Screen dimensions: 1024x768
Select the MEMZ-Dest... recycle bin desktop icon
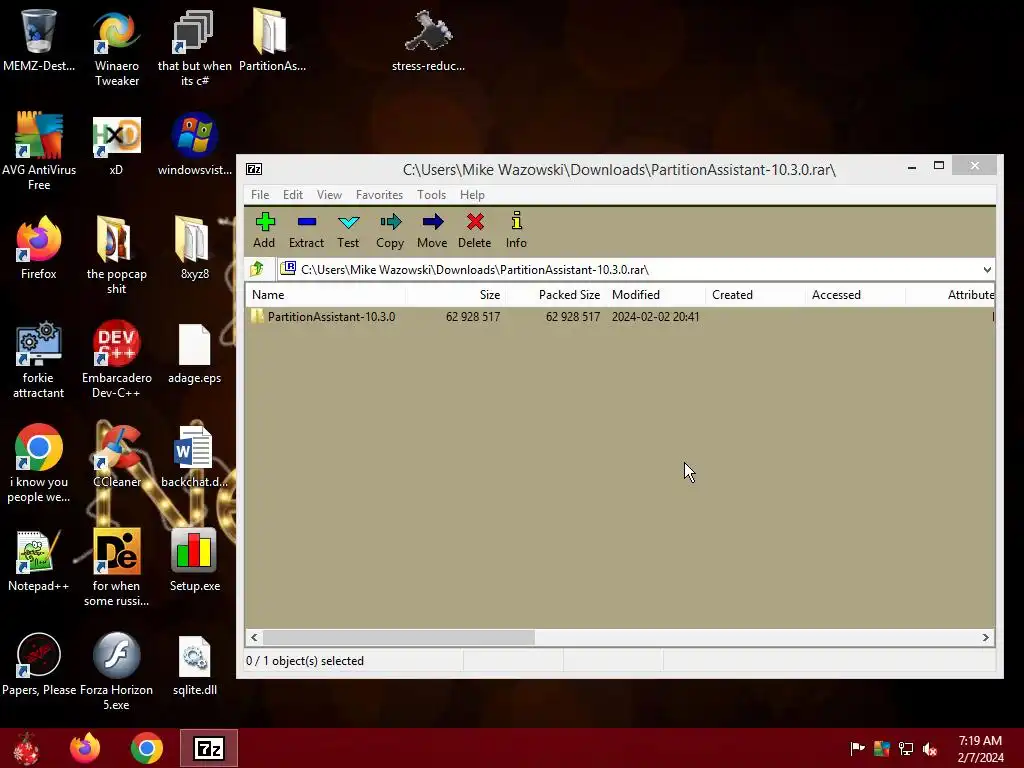click(x=39, y=40)
